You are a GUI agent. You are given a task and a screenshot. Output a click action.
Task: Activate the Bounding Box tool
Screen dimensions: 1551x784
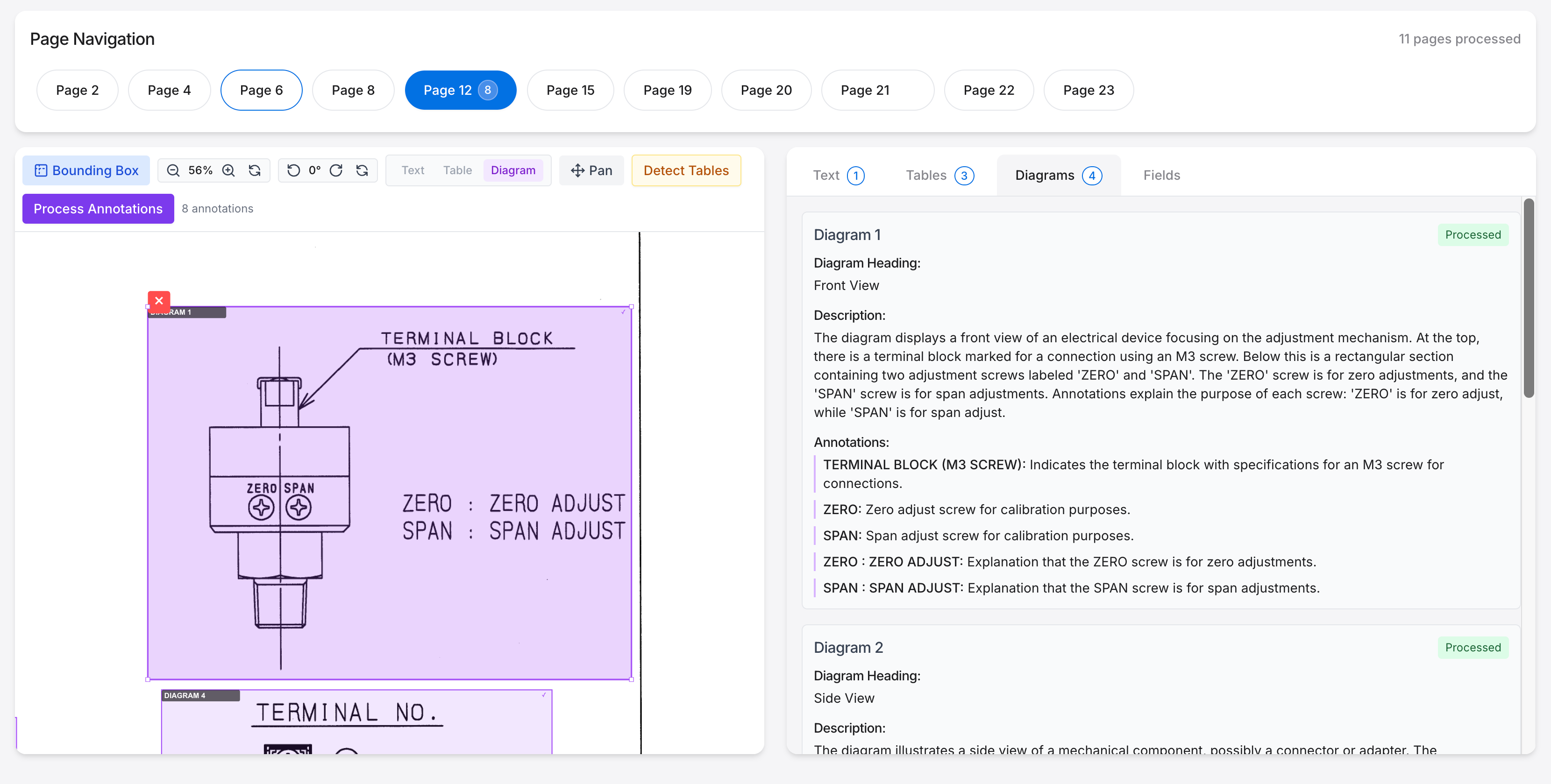tap(86, 170)
